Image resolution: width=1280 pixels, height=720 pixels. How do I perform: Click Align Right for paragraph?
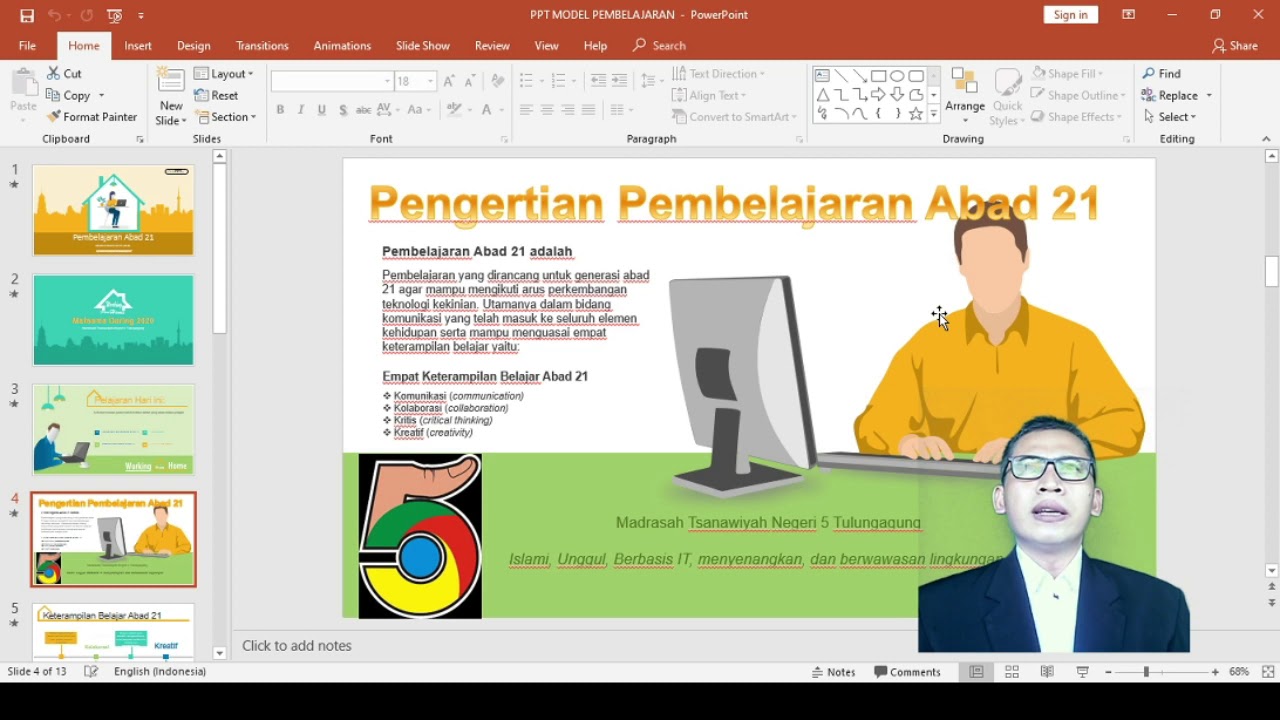click(568, 109)
